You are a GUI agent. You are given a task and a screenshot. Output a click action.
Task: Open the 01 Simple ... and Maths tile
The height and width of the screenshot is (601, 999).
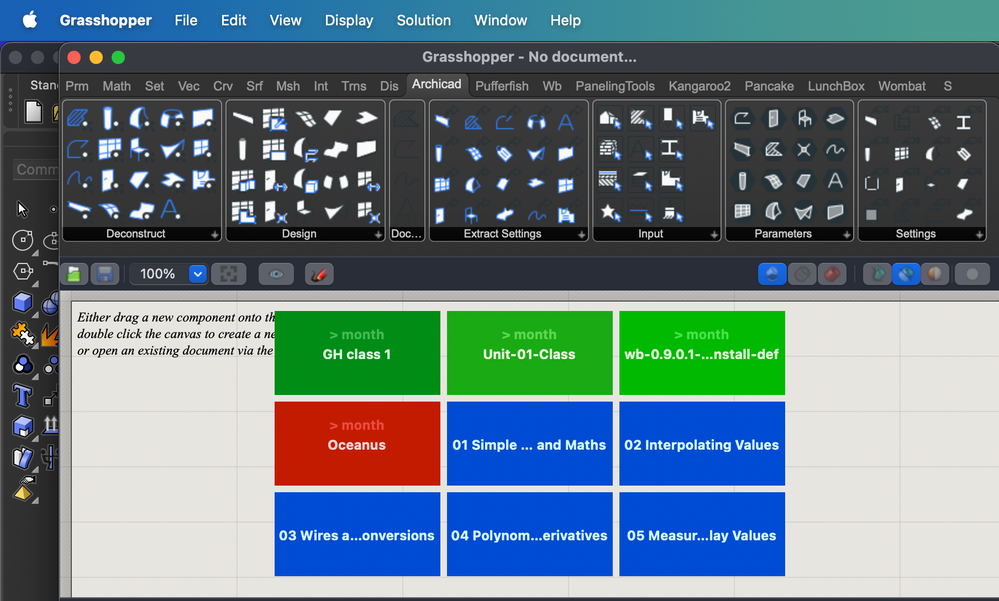529,444
